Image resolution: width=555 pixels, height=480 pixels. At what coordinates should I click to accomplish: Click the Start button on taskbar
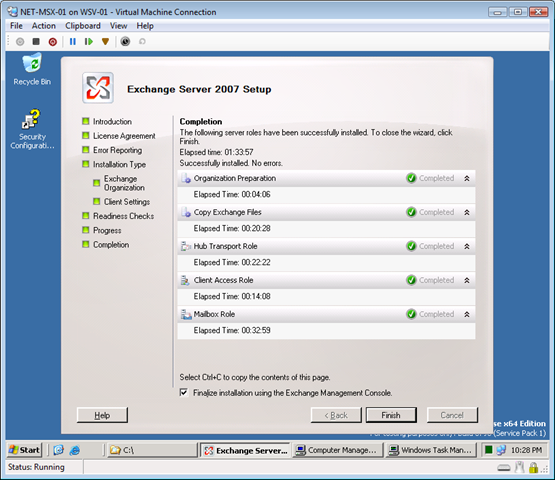coord(24,450)
